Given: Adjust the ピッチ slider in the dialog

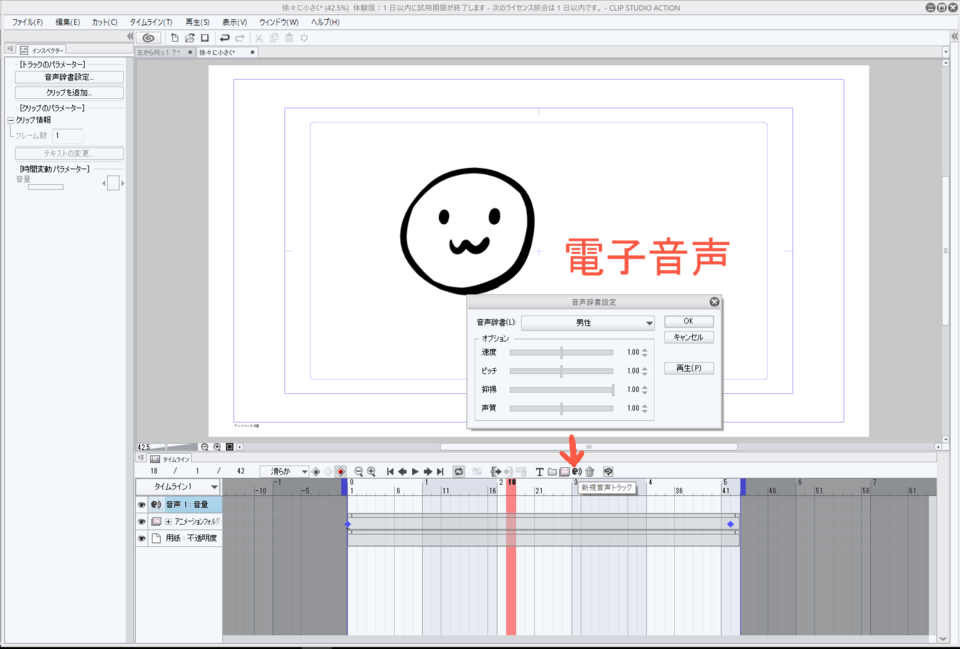Looking at the screenshot, I should pos(563,371).
